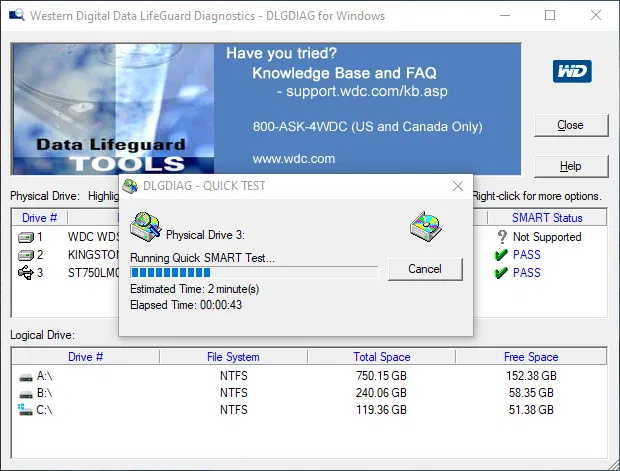Click the NTFS entry for drive B:\
Screen dimensions: 620x471
[234, 393]
